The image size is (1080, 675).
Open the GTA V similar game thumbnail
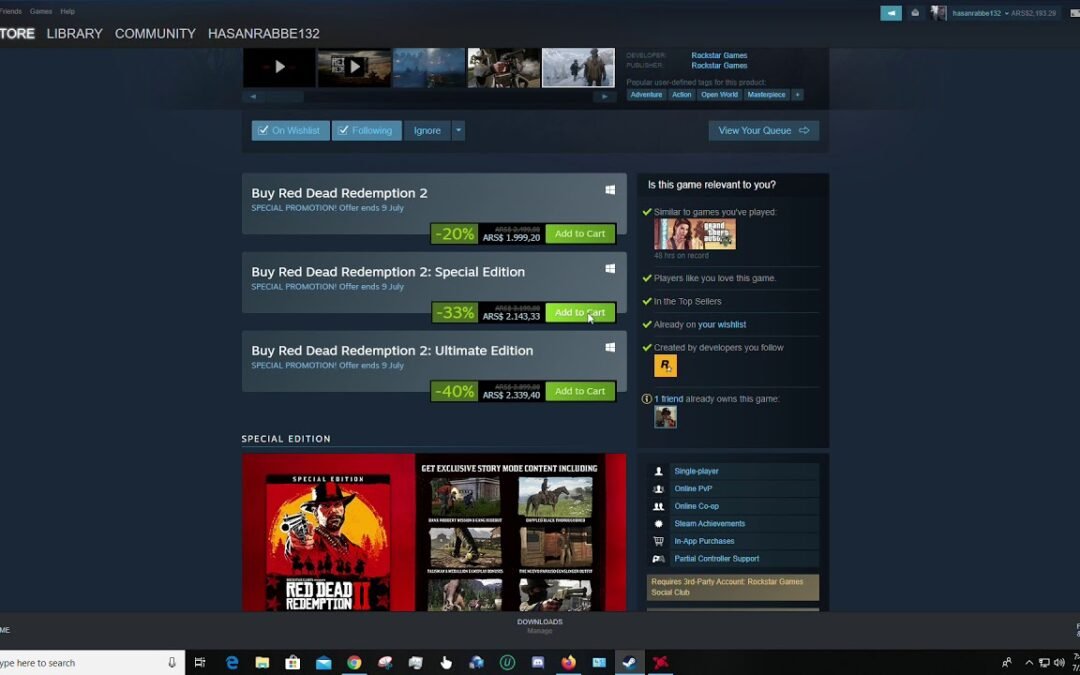tap(695, 234)
